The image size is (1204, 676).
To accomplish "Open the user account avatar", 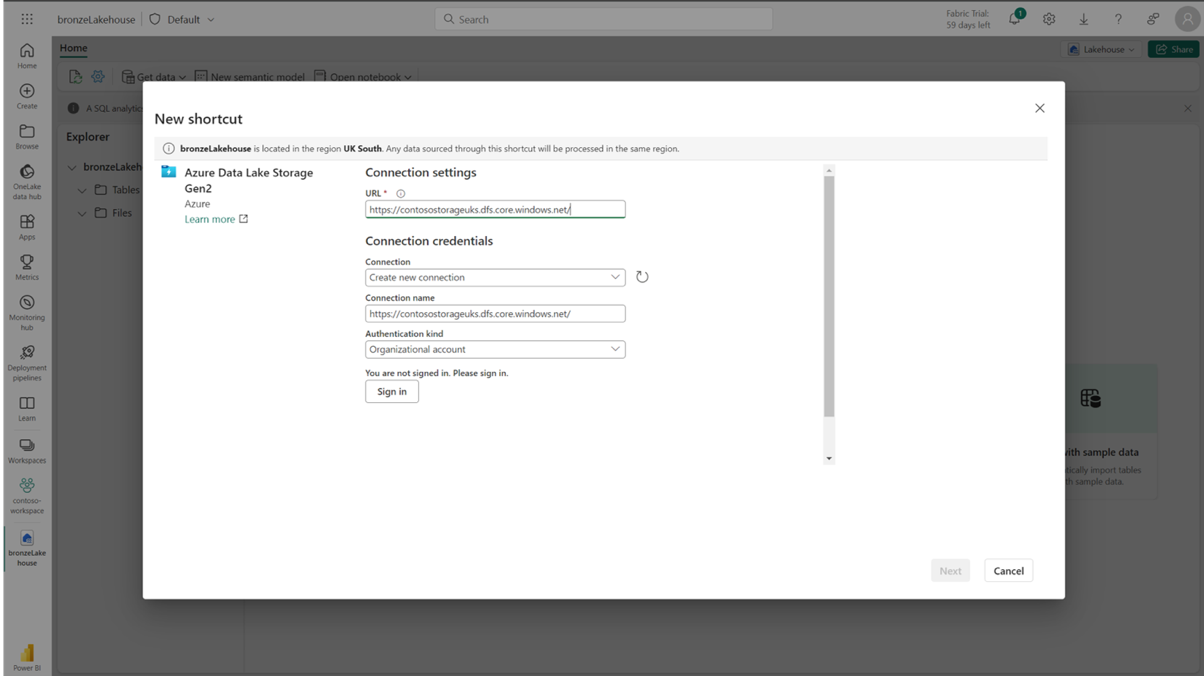I will pyautogui.click(x=1187, y=19).
